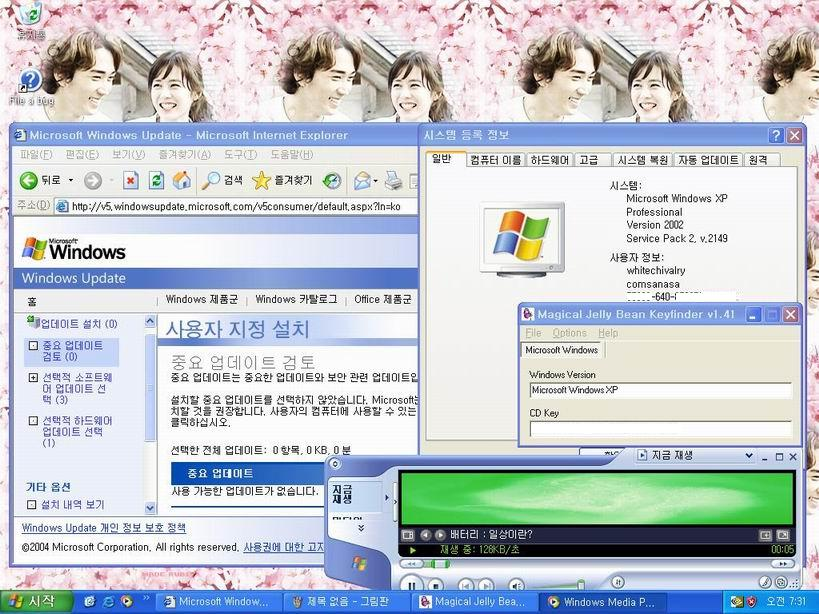This screenshot has width=819, height=614.
Task: Switch to the 자동 업데이트 tab
Action: [x=708, y=160]
